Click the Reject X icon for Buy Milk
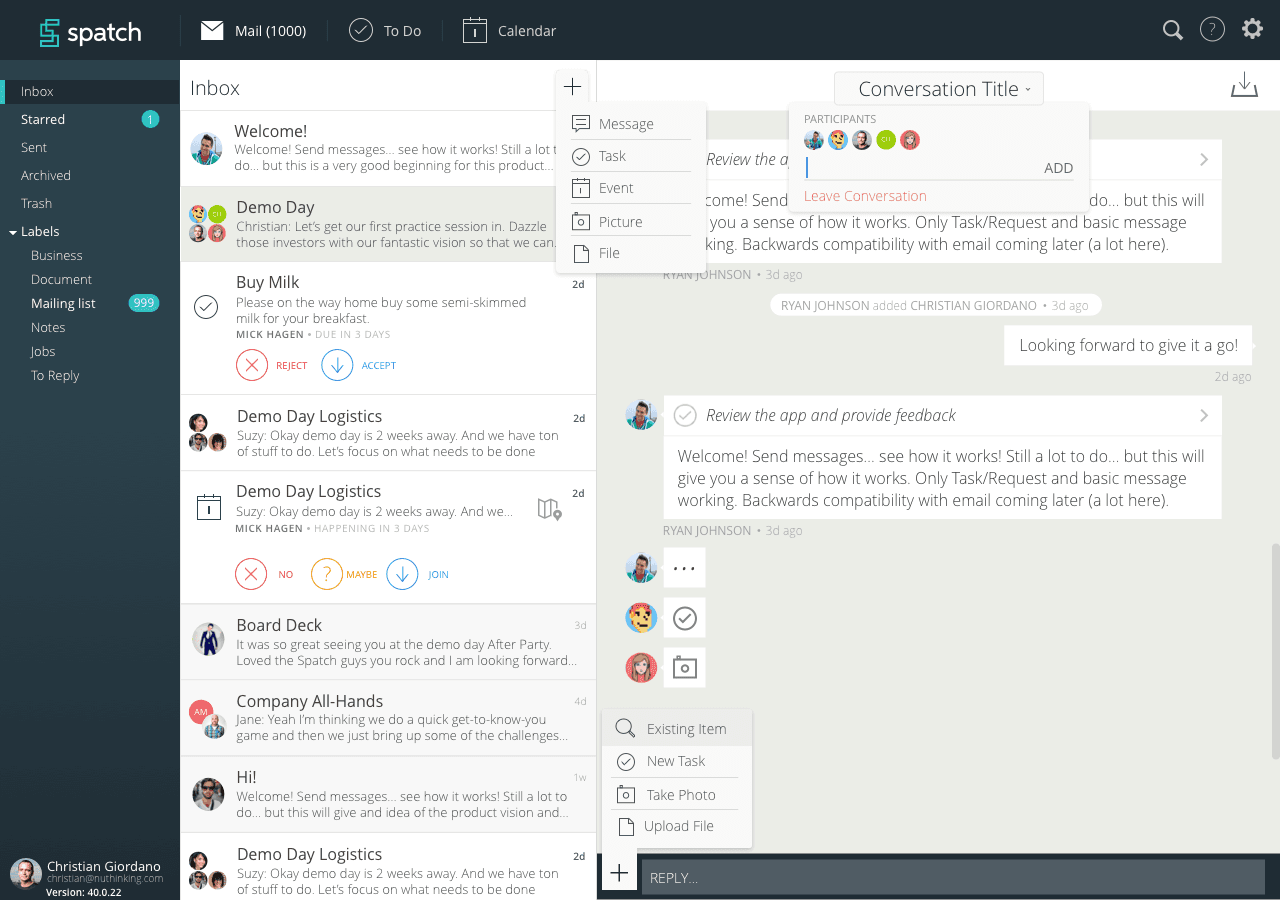The height and width of the screenshot is (900, 1280). (252, 365)
